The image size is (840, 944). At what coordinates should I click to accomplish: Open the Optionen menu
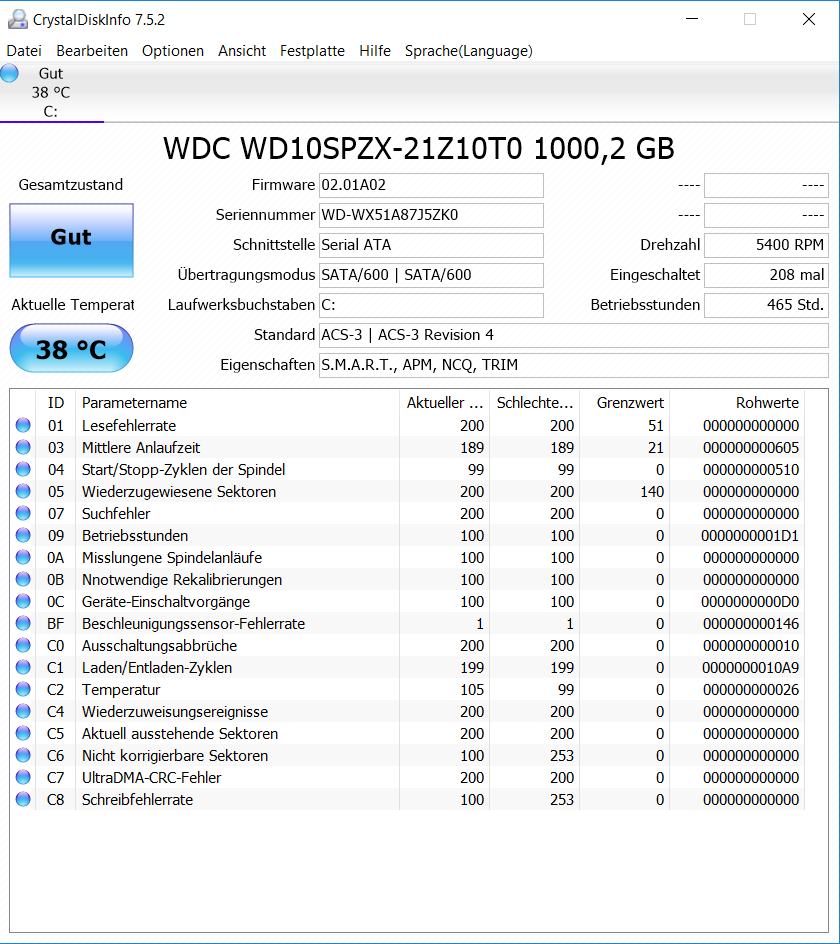point(173,51)
